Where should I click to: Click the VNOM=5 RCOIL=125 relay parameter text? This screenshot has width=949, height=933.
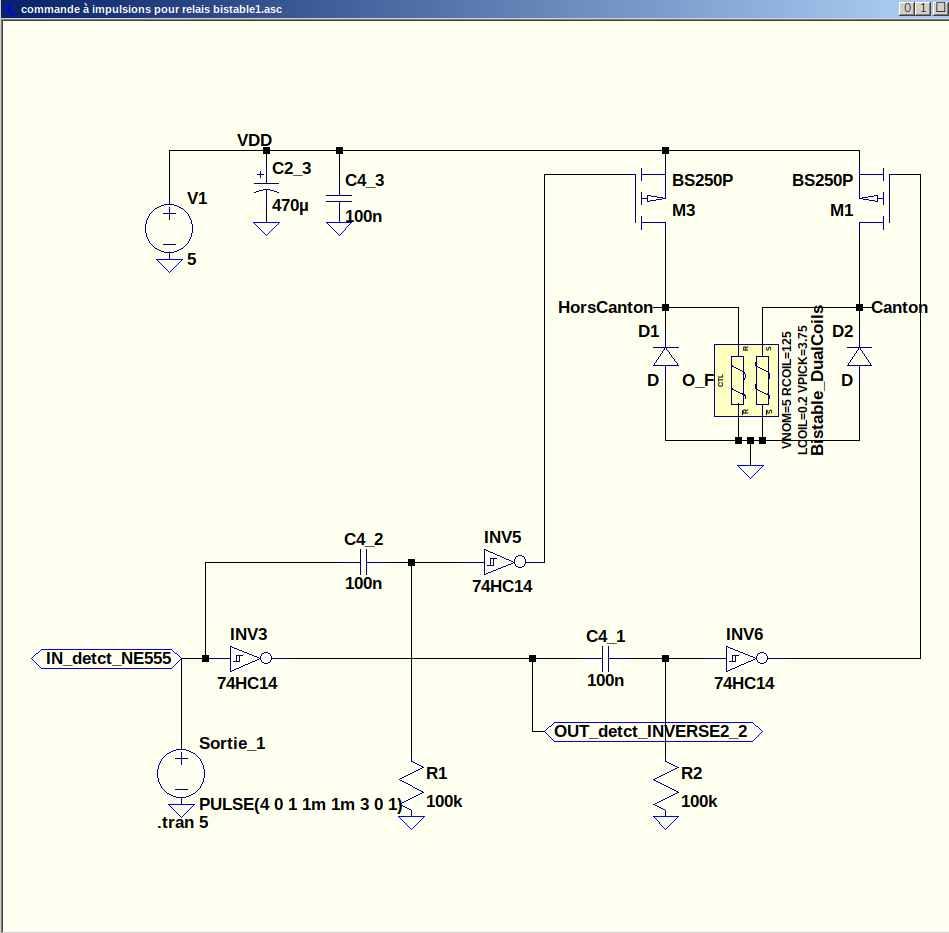[x=786, y=390]
